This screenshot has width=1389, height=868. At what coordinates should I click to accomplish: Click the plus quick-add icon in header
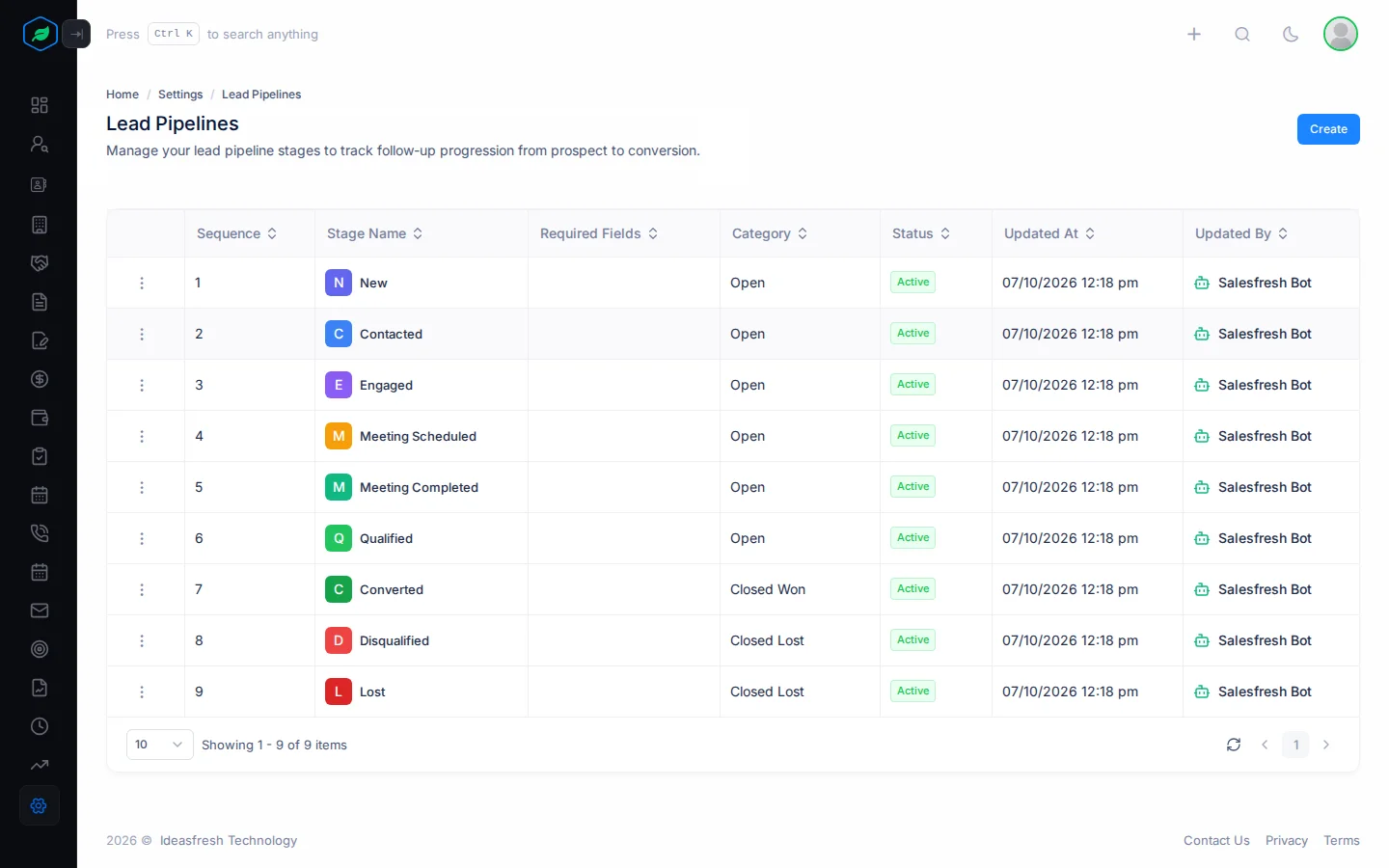[1194, 34]
